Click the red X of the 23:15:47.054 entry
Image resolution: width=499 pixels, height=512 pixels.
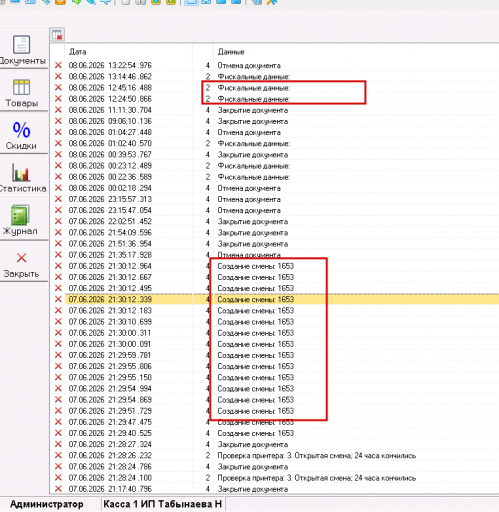point(58,210)
